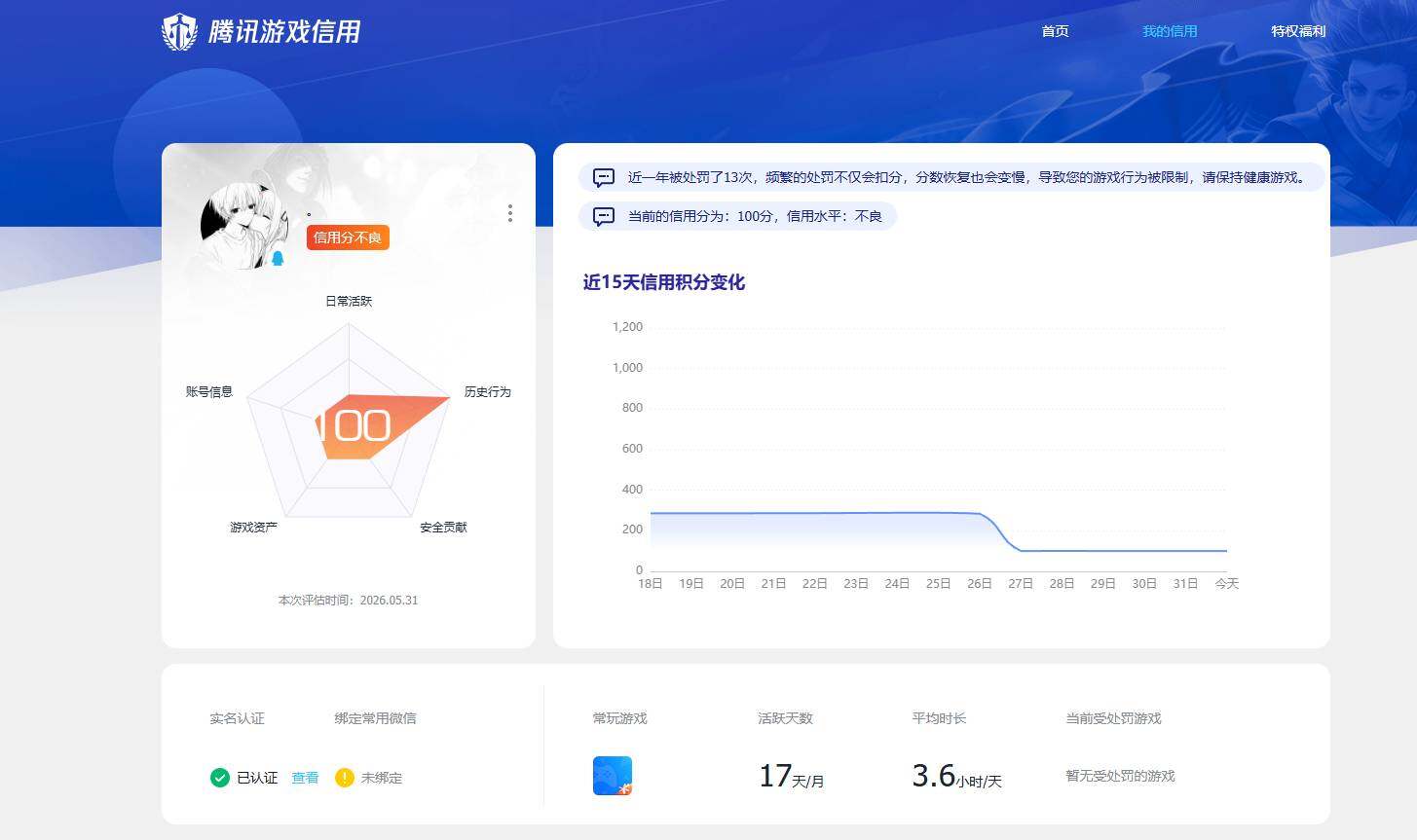1417x840 pixels.
Task: Click the 近15天信用积分变化 heading
Action: pos(664,282)
